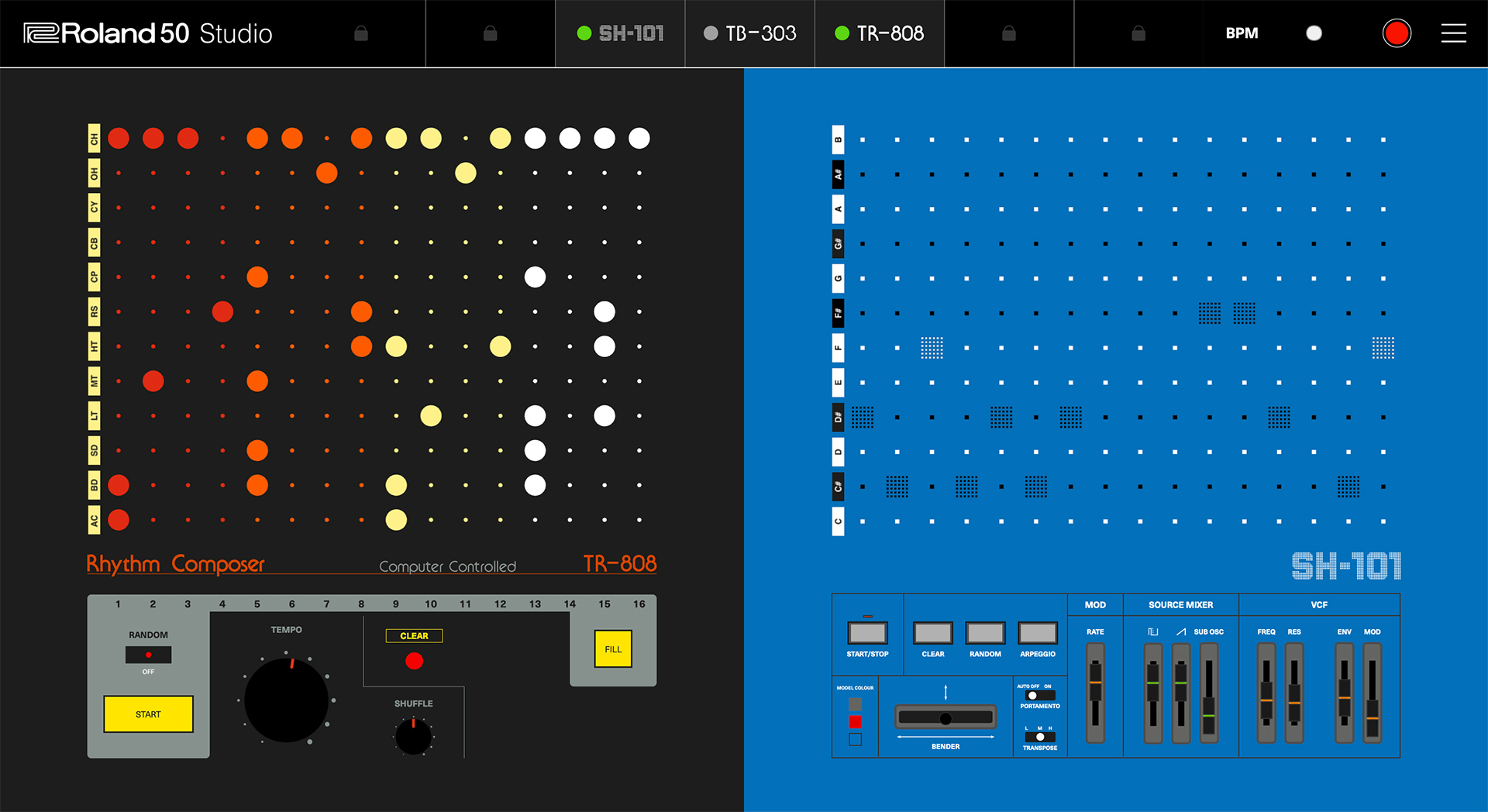Click the RANDOM key on SH-101
1488x812 pixels.
(x=985, y=633)
